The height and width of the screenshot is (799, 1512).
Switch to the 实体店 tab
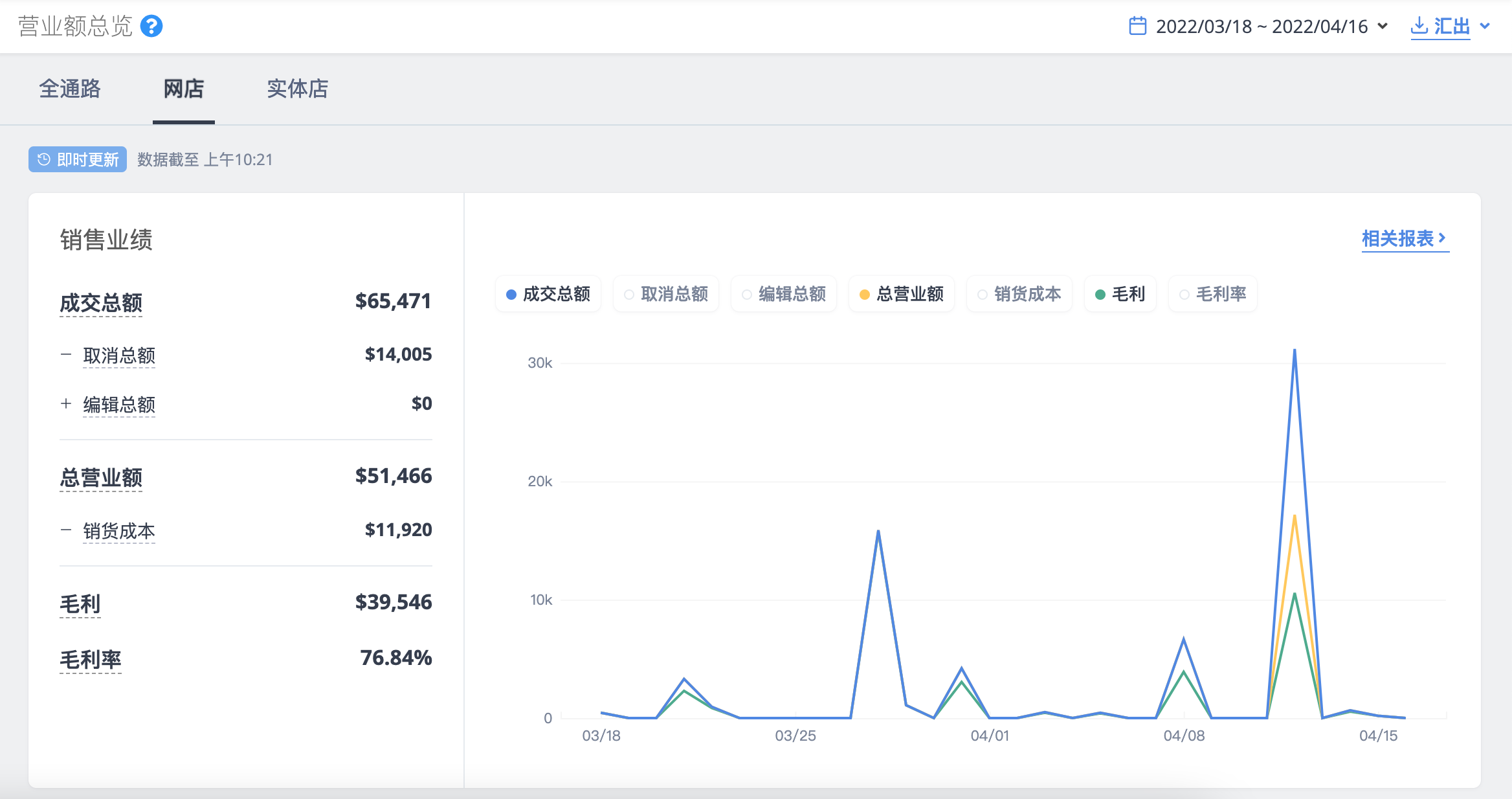(298, 89)
